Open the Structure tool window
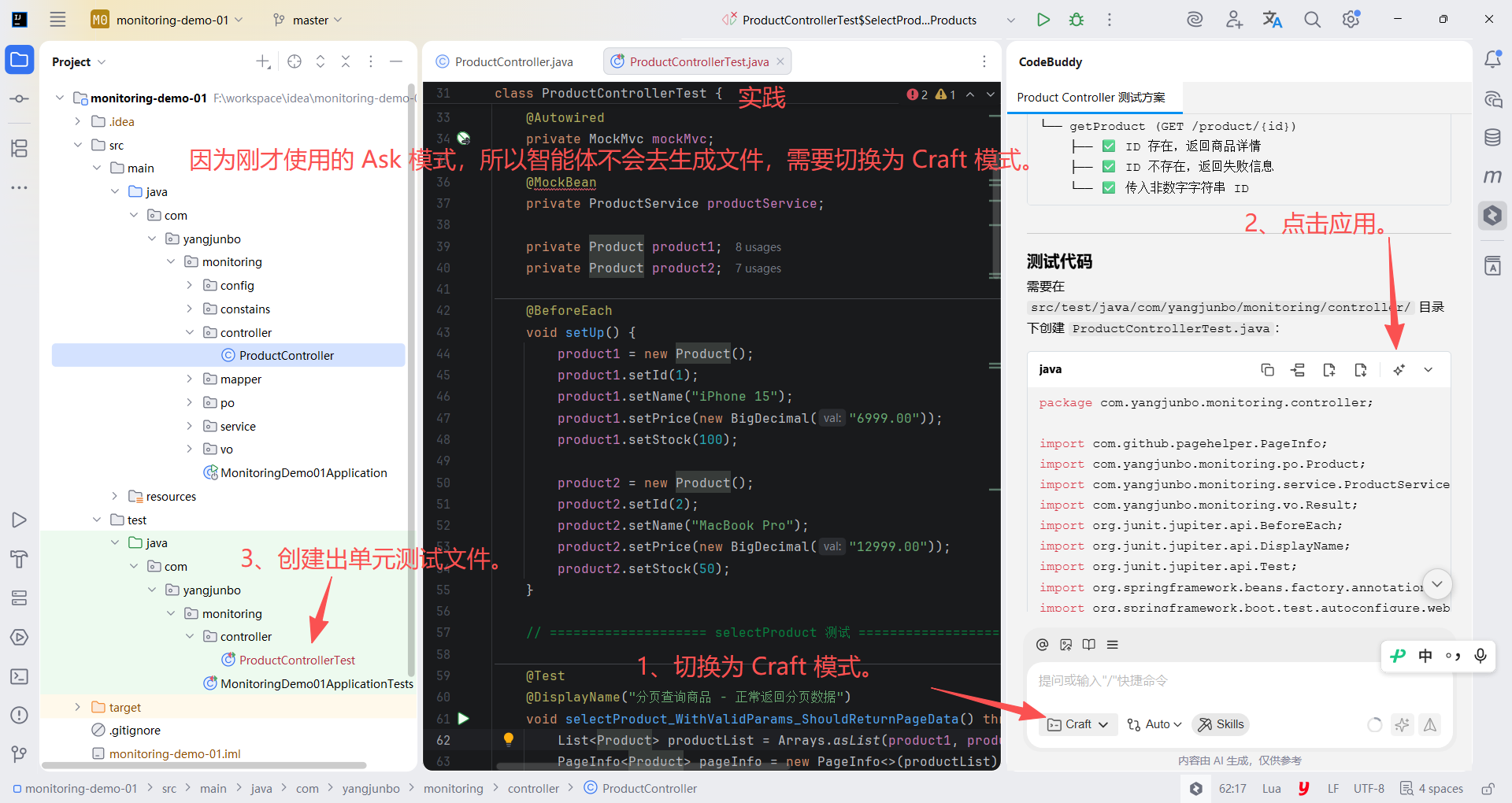Viewport: 1512px width, 803px height. point(20,148)
